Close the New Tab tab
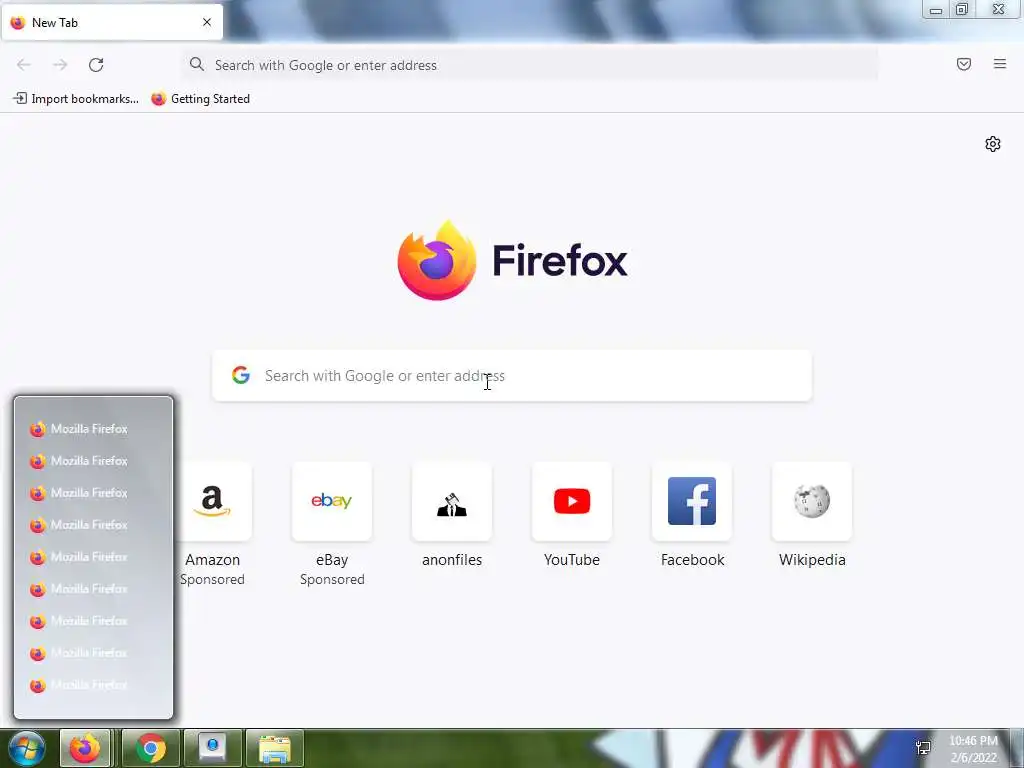Image resolution: width=1024 pixels, height=768 pixels. (x=207, y=22)
